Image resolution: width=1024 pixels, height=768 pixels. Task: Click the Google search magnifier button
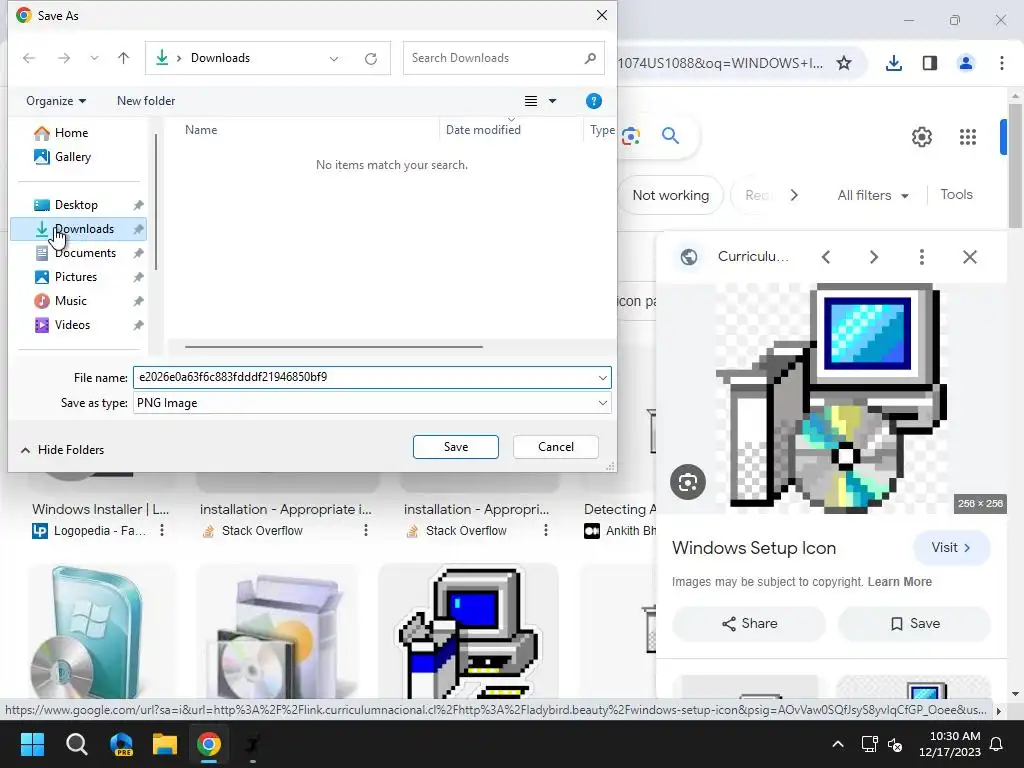[670, 136]
